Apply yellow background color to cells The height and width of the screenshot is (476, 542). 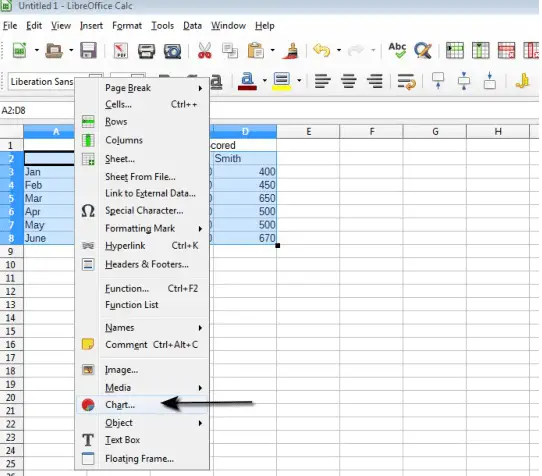(x=282, y=82)
